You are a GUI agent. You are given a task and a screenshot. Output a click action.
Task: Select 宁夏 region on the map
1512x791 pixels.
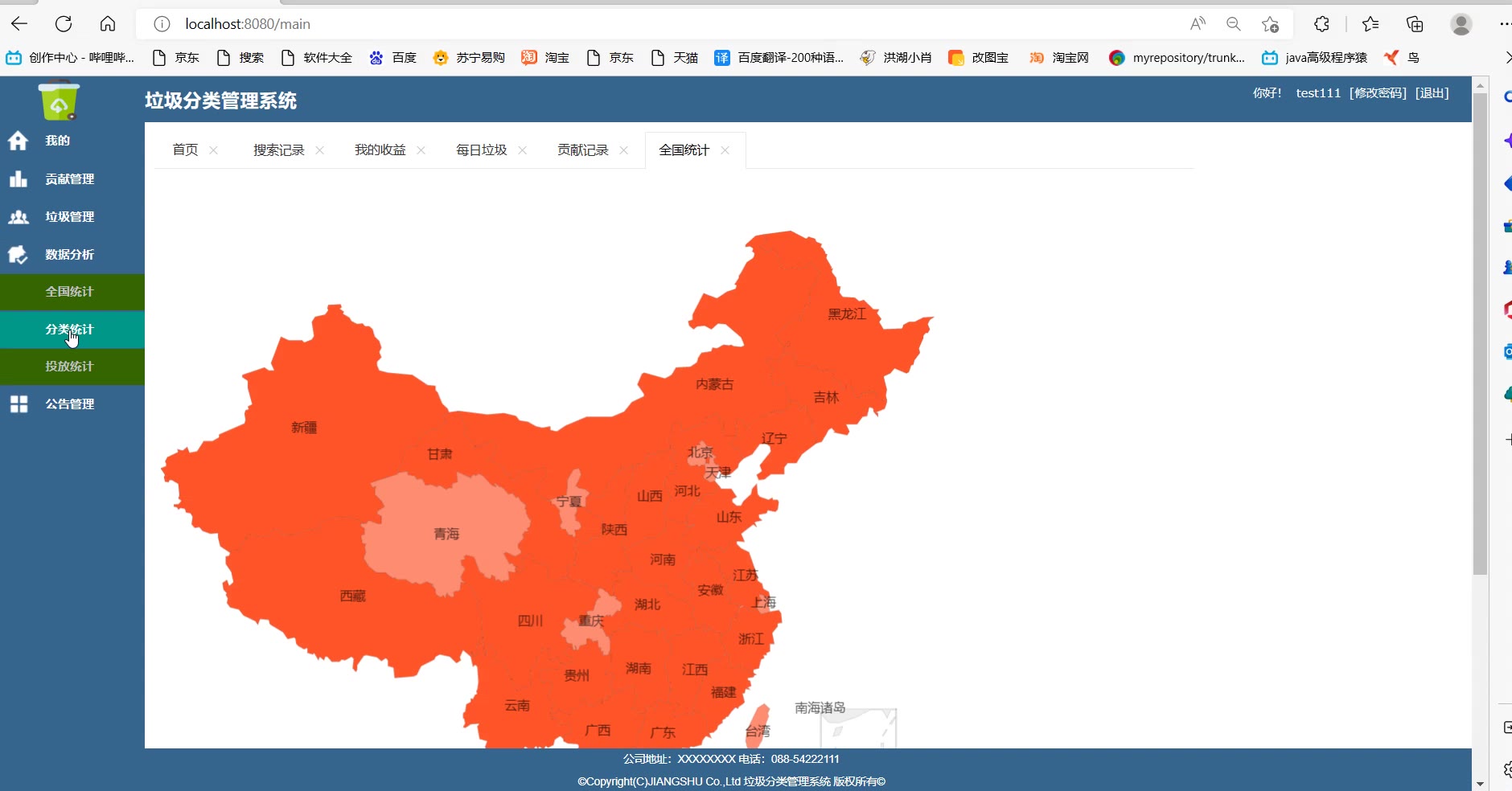point(569,502)
